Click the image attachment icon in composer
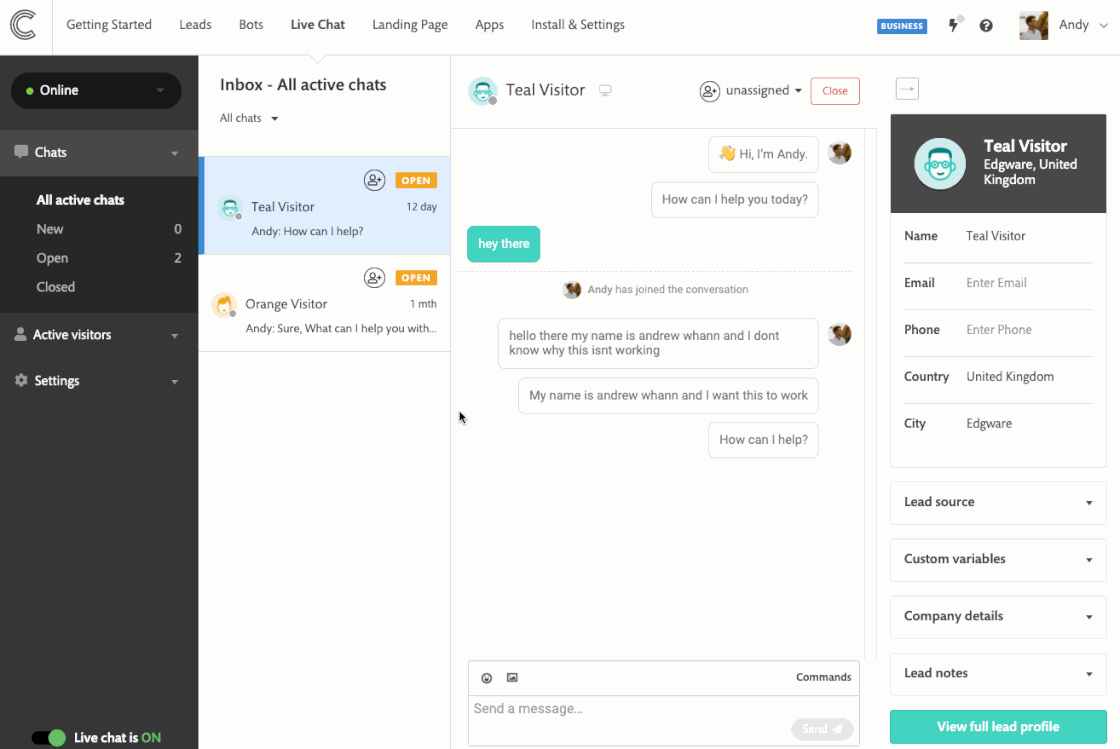Viewport: 1120px width, 749px height. pyautogui.click(x=512, y=678)
